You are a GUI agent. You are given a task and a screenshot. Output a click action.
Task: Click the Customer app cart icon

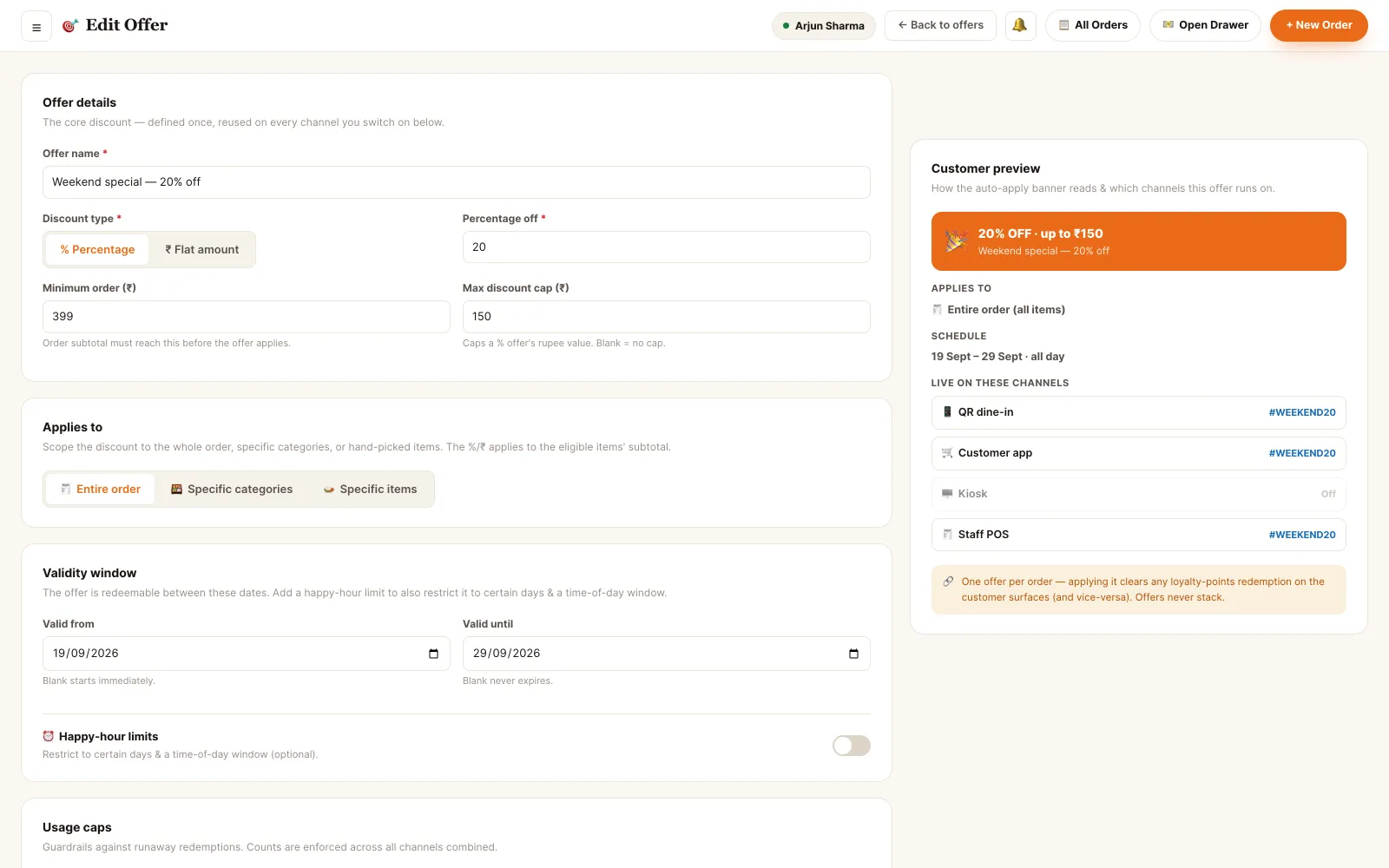(x=947, y=453)
